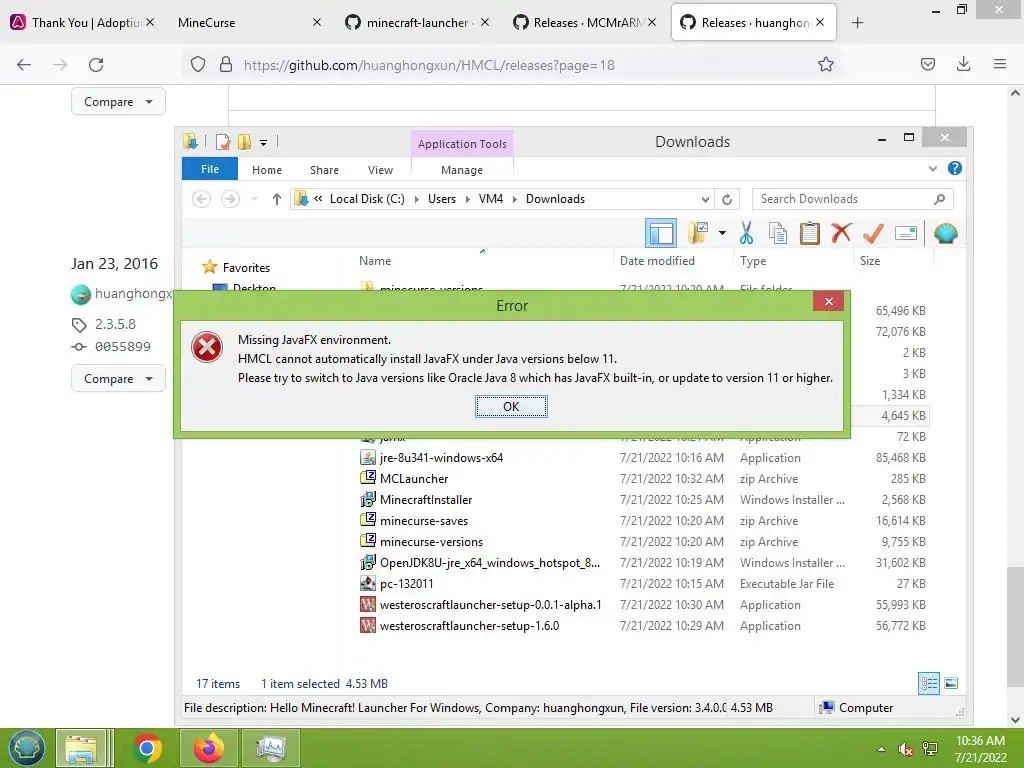Open the Firefox hamburger menu
The width and height of the screenshot is (1024, 768).
[1000, 64]
